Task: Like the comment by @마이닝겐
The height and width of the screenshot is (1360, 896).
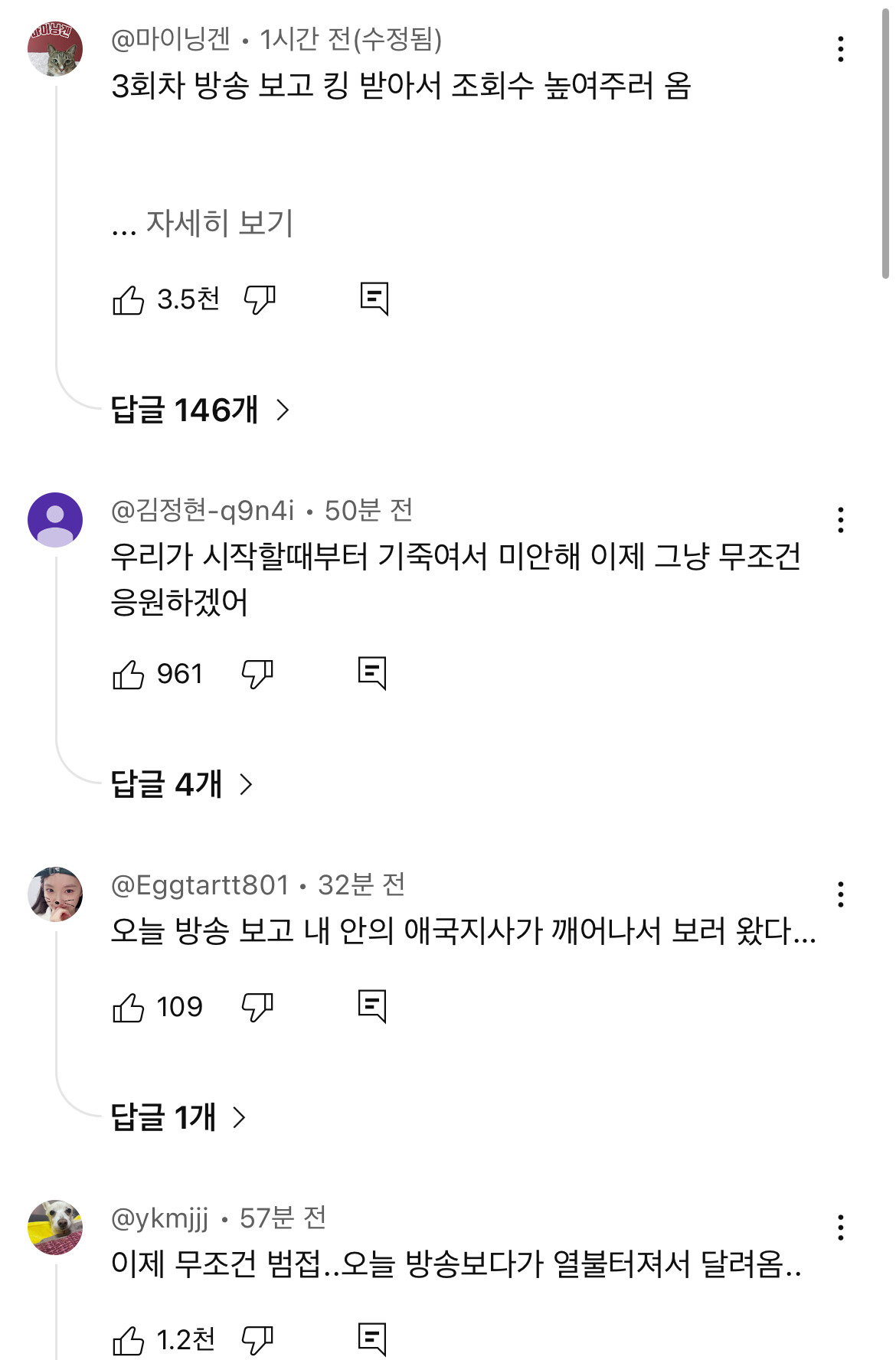Action: click(128, 299)
